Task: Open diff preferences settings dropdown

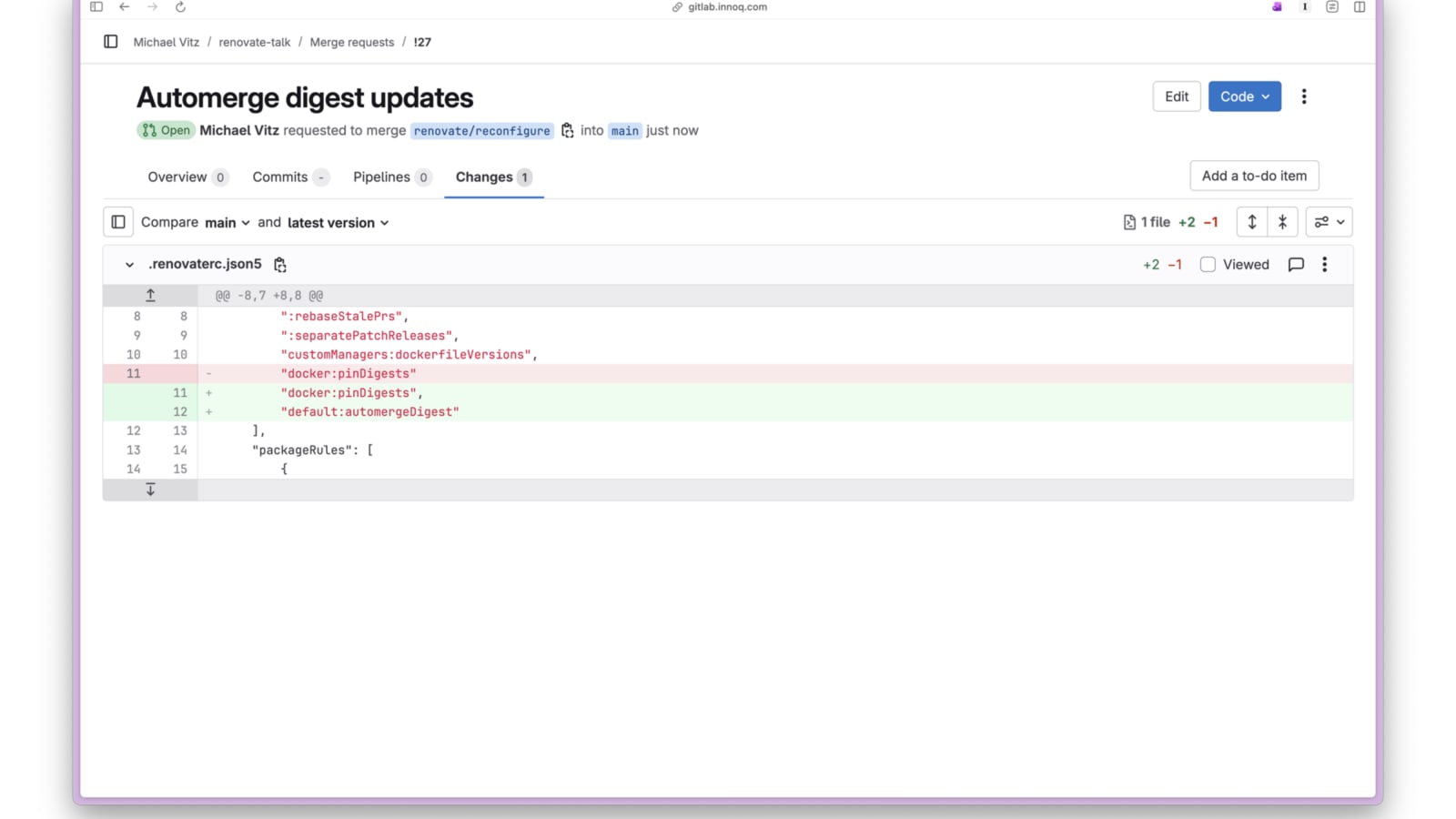Action: [1330, 222]
